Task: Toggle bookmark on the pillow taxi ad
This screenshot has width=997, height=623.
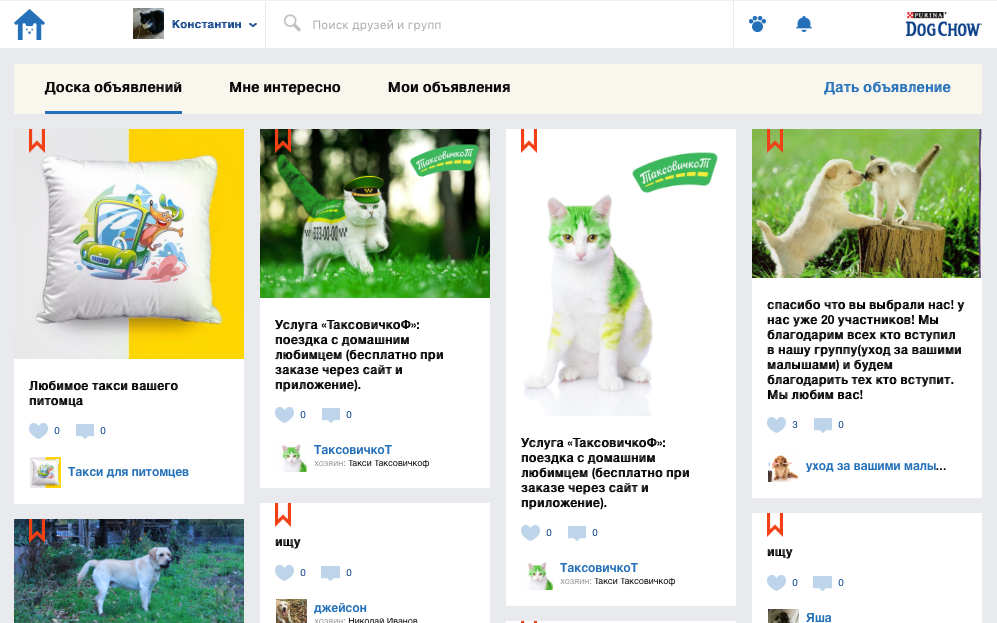Action: pyautogui.click(x=37, y=140)
